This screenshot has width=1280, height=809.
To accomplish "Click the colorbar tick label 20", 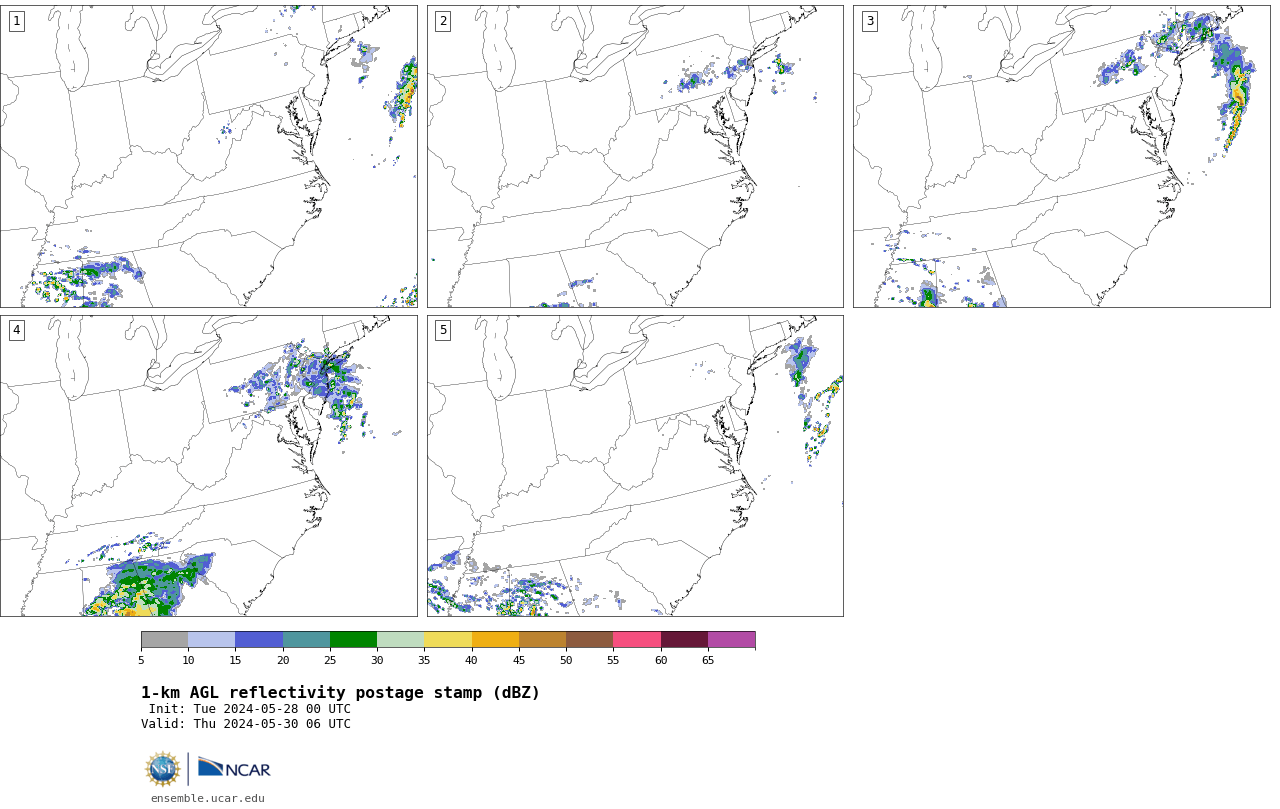I will click(283, 660).
